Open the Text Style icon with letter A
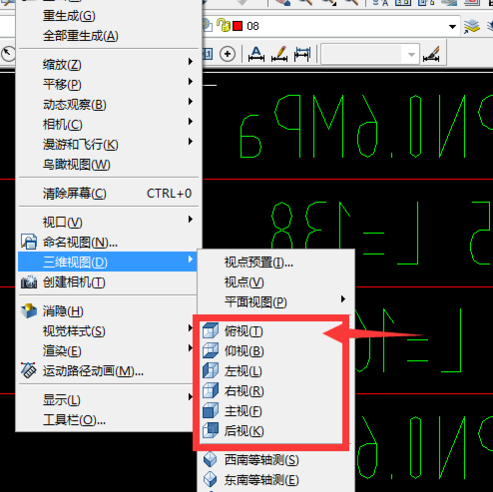 [256, 54]
